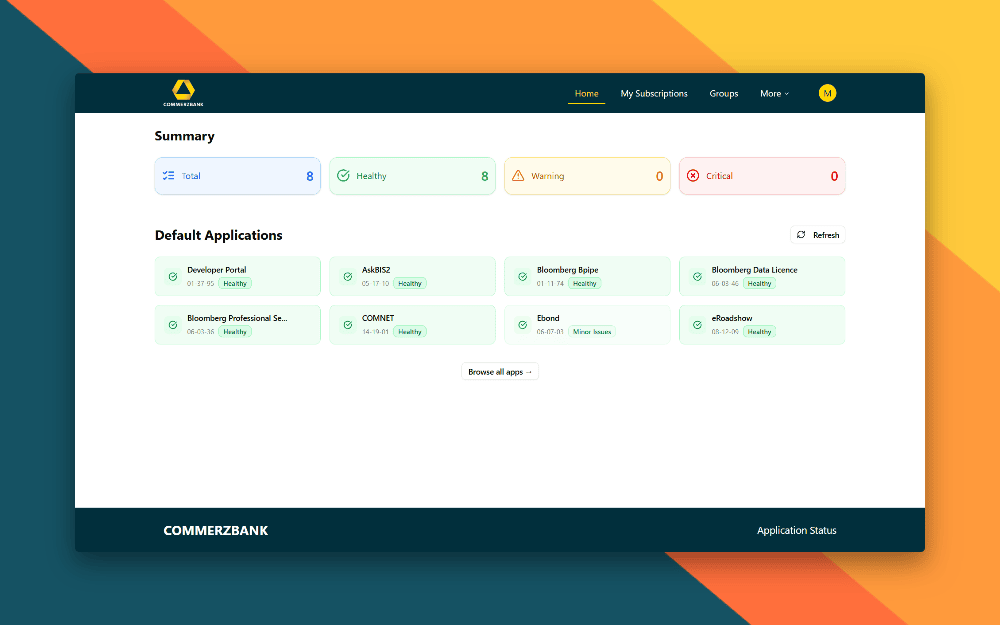This screenshot has height=625, width=1000.
Task: Open the Application Status footer link
Action: pos(797,530)
